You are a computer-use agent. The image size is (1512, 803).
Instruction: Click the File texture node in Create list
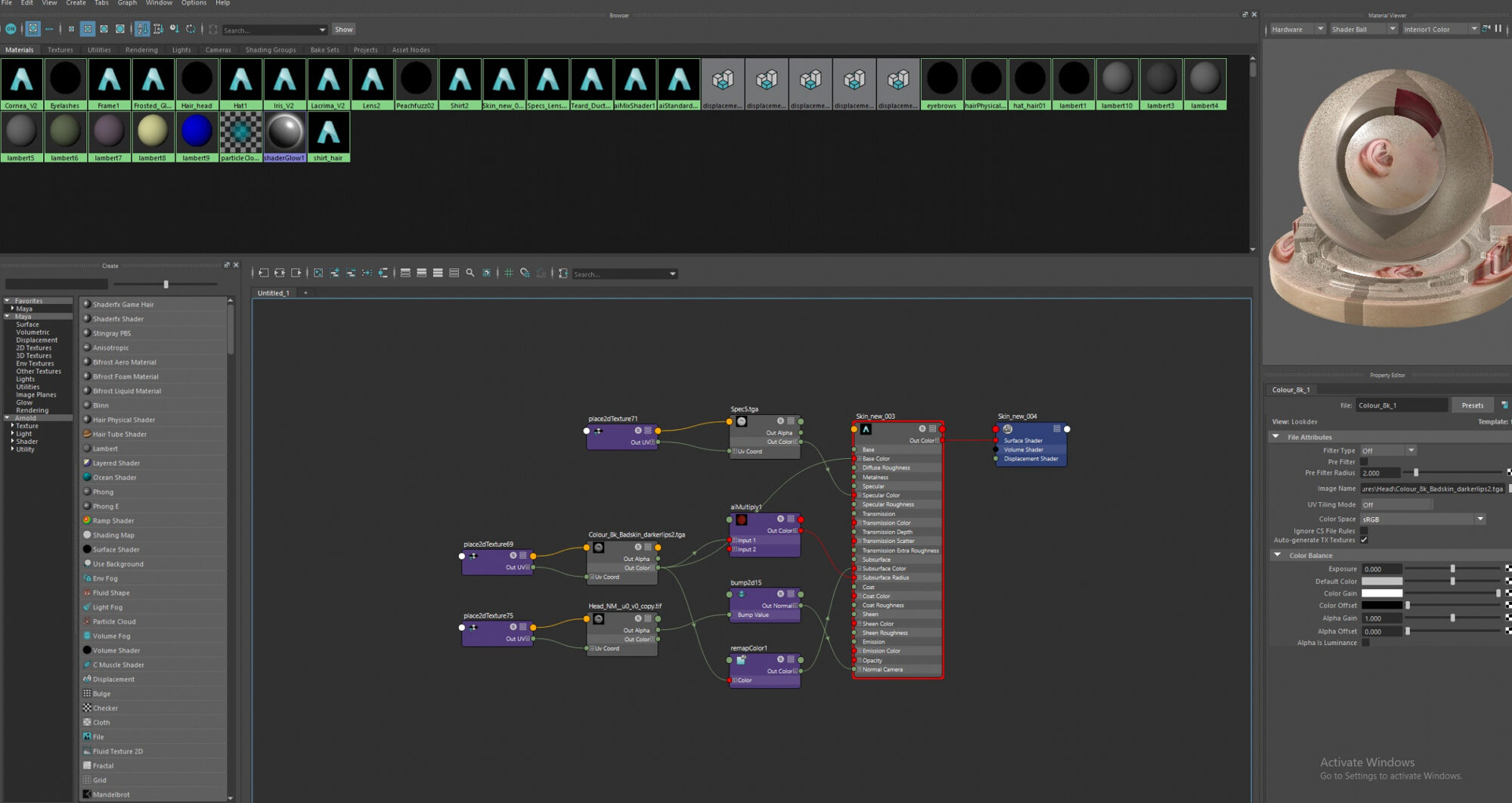point(98,736)
